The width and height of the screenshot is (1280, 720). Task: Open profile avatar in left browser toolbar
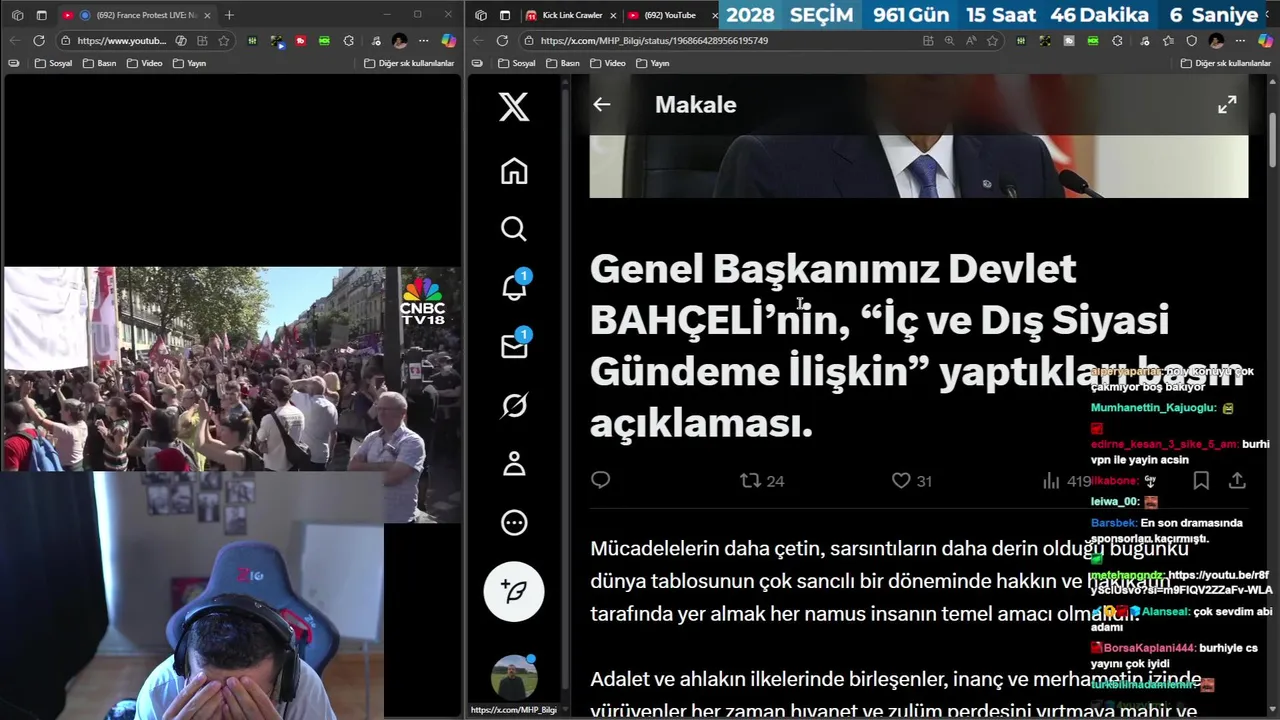(400, 41)
